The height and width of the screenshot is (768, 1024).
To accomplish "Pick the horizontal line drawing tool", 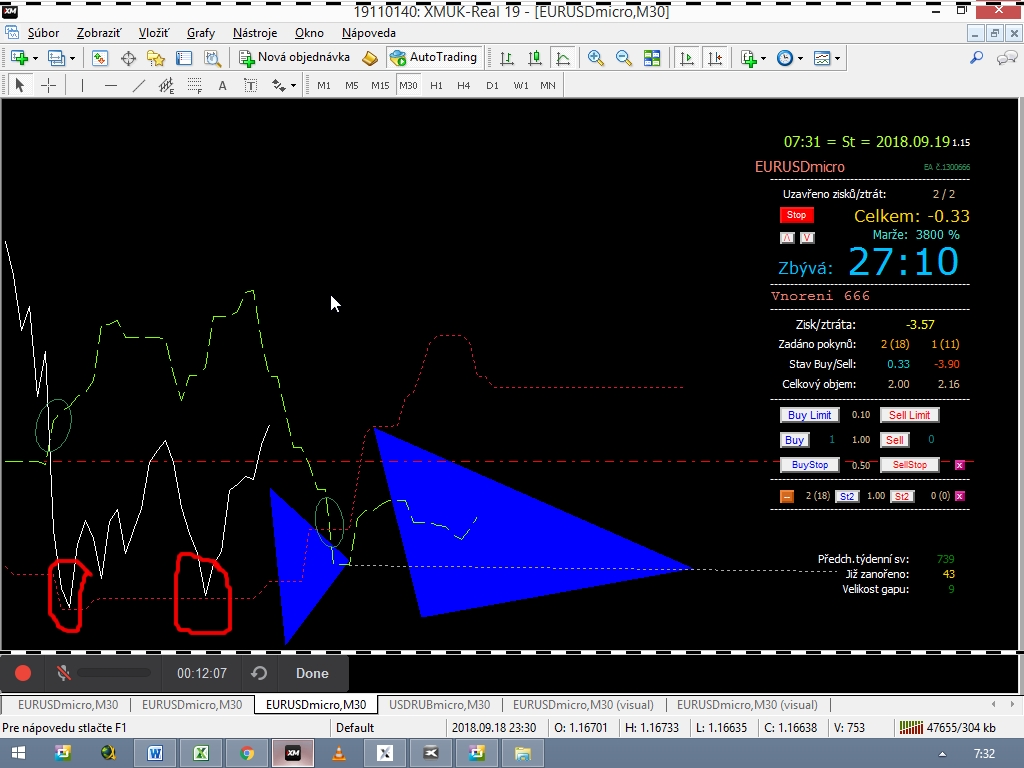I will [x=110, y=85].
